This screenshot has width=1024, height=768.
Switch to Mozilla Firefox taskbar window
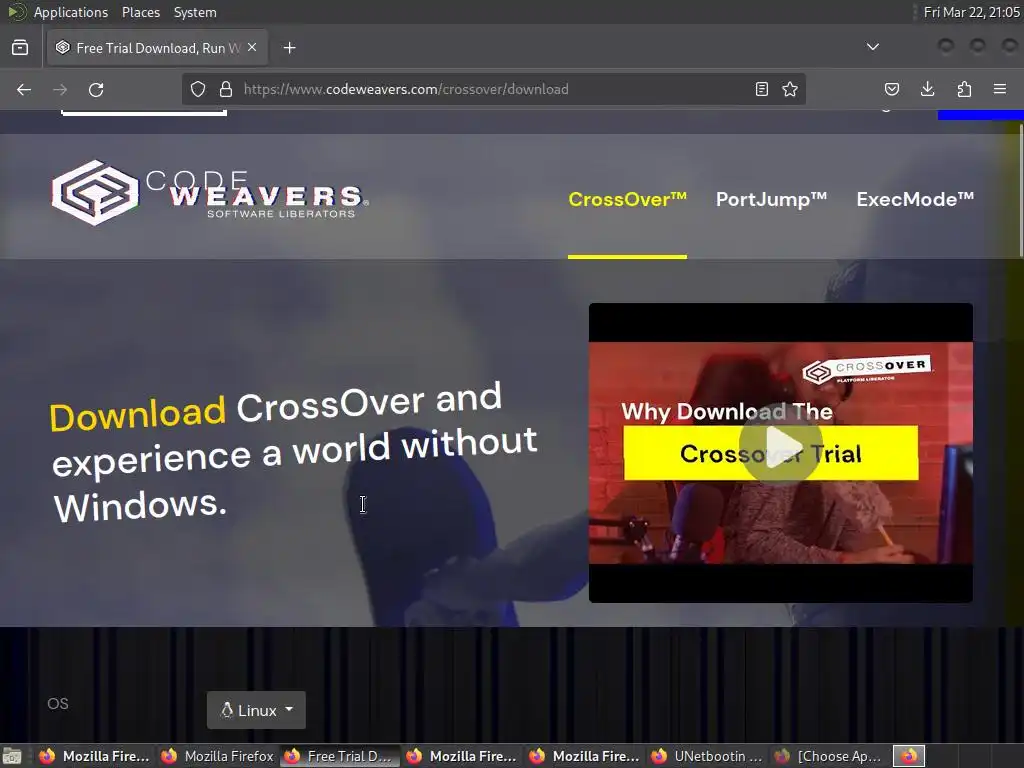(x=217, y=756)
